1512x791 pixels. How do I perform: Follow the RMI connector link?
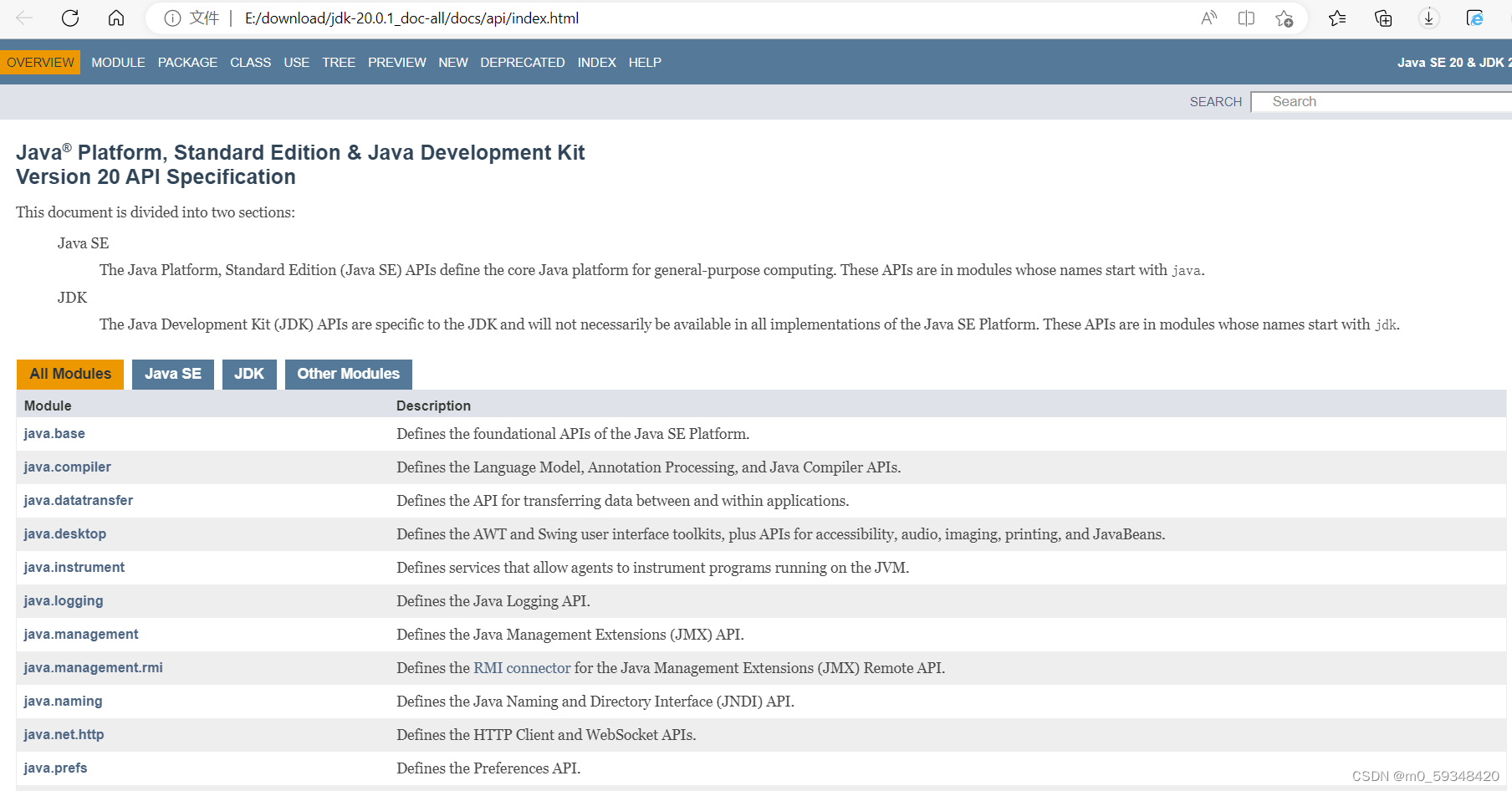522,668
